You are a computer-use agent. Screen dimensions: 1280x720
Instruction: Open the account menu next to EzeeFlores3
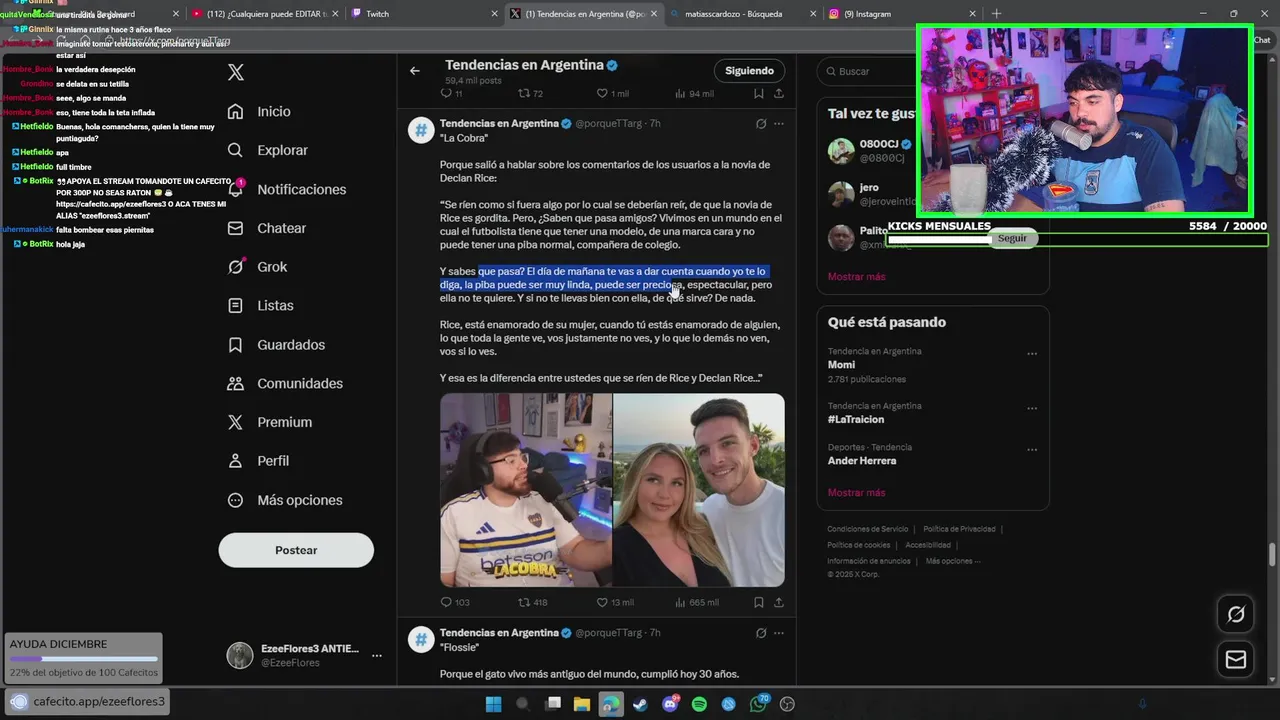(x=377, y=656)
